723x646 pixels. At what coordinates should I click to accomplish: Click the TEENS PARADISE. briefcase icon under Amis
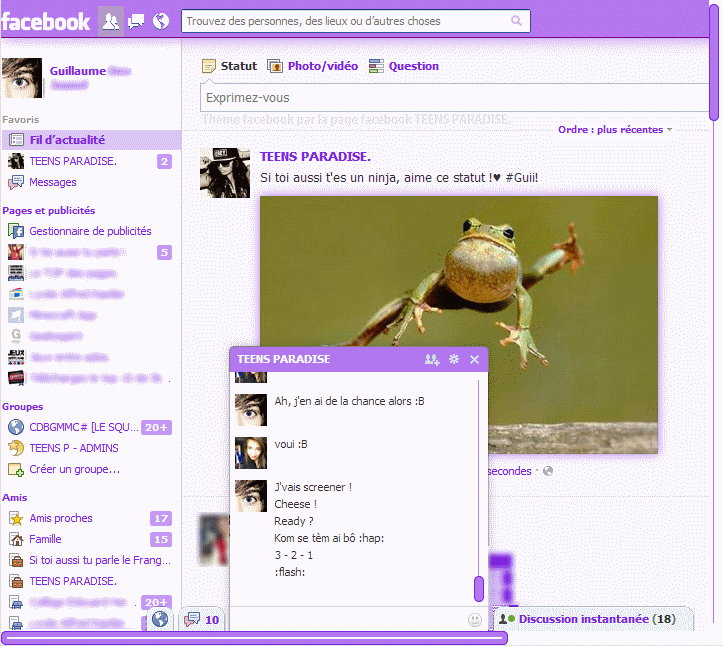pyautogui.click(x=16, y=581)
